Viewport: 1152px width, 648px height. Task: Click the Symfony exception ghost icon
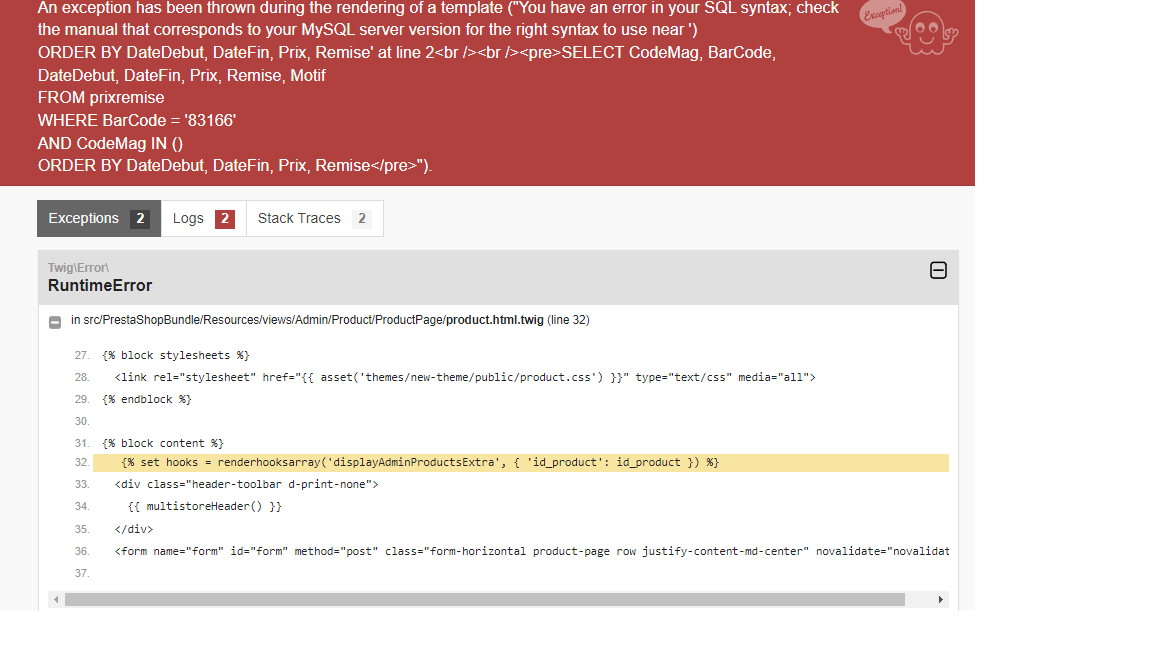click(910, 29)
